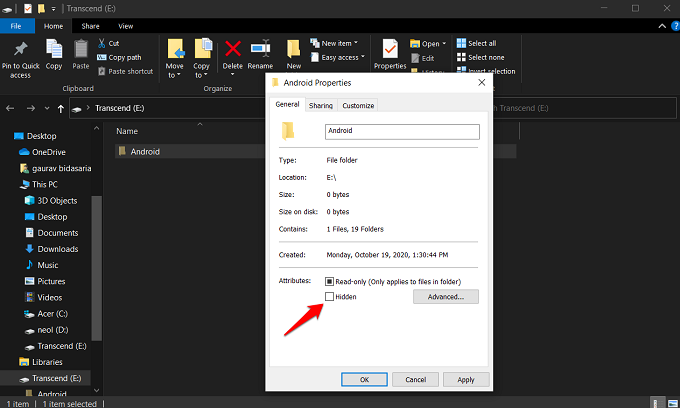Expand the New item dropdown
Viewport: 680px width, 408px height.
pyautogui.click(x=356, y=43)
